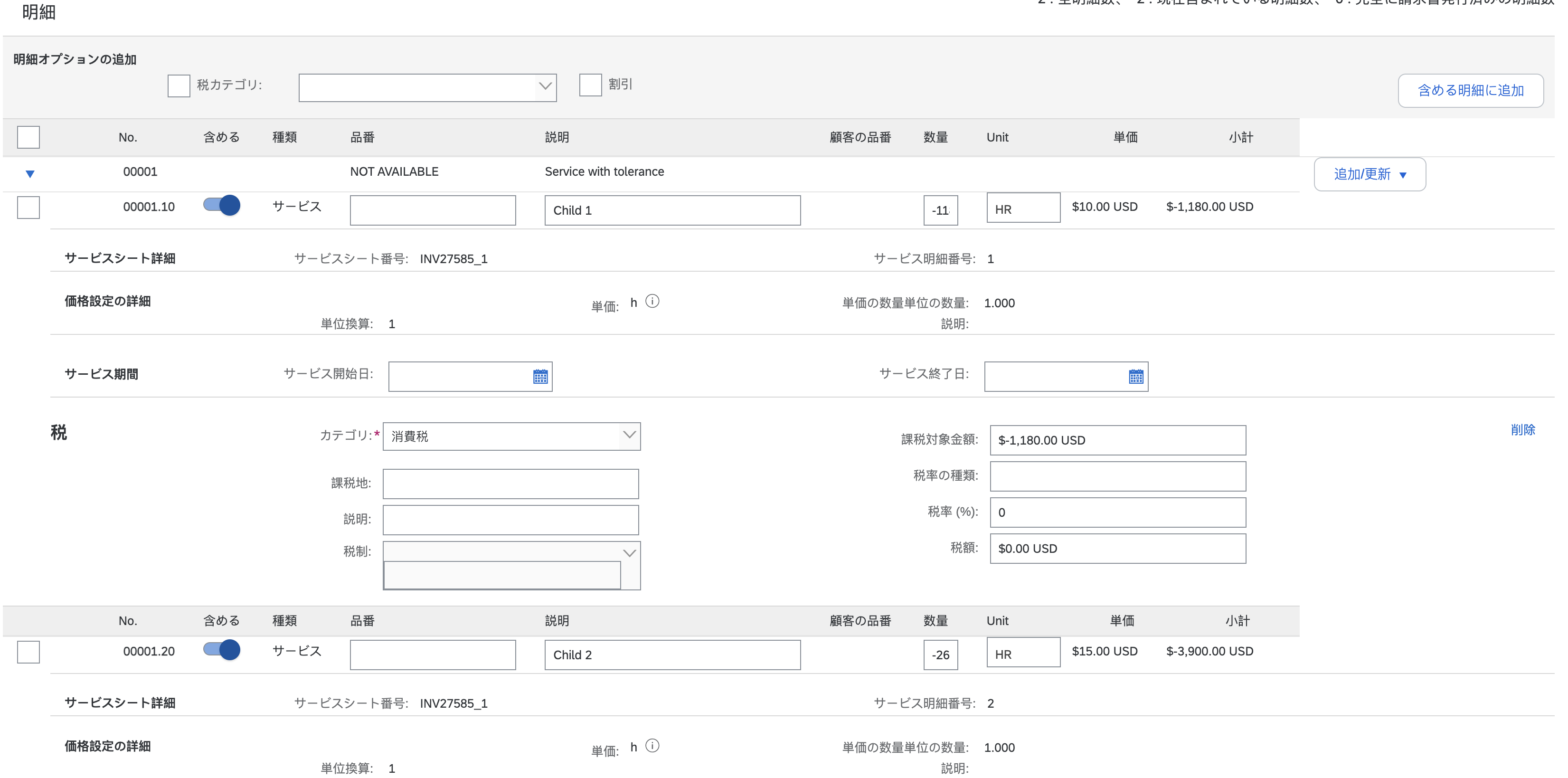Viewport: 1568px width, 778px height.
Task: Open calendar for サービス開始日 field
Action: coord(540,377)
